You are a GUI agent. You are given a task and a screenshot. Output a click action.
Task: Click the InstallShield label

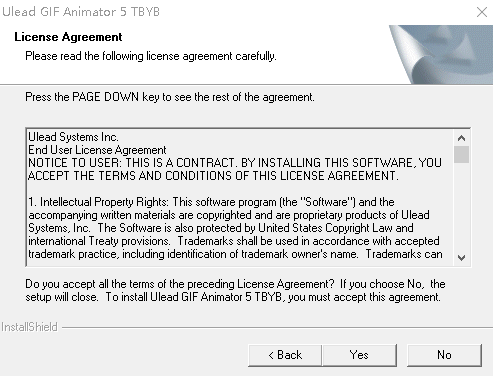click(x=29, y=327)
